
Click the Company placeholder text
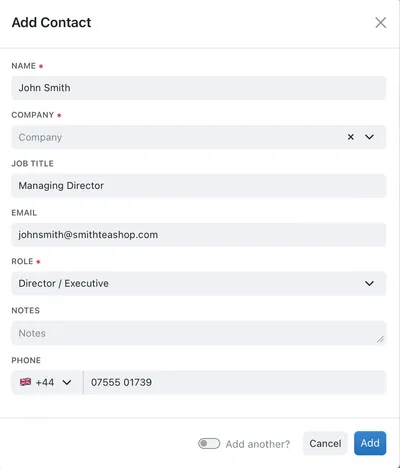pyautogui.click(x=40, y=137)
